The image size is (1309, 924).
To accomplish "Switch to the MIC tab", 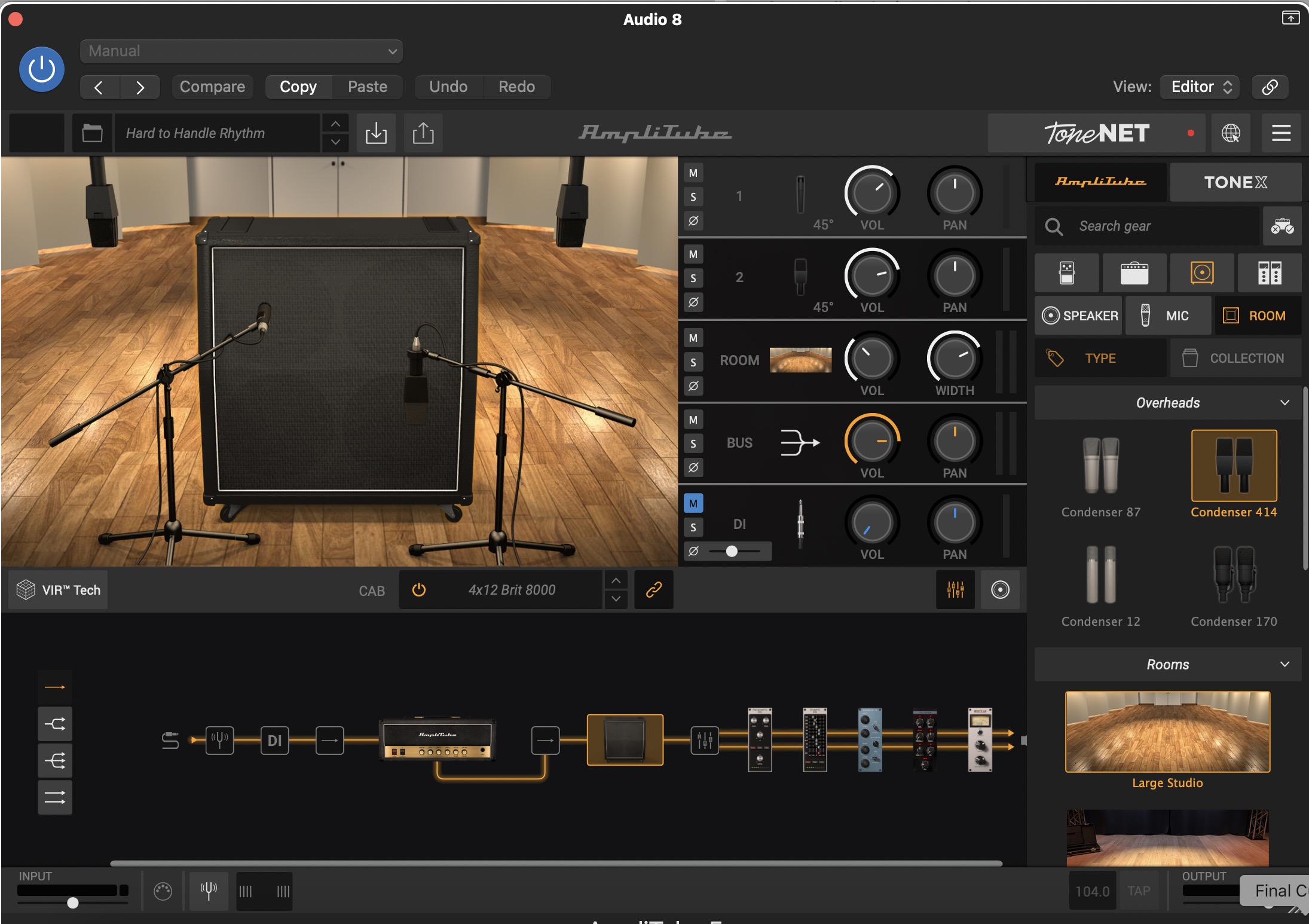I will [x=1169, y=316].
